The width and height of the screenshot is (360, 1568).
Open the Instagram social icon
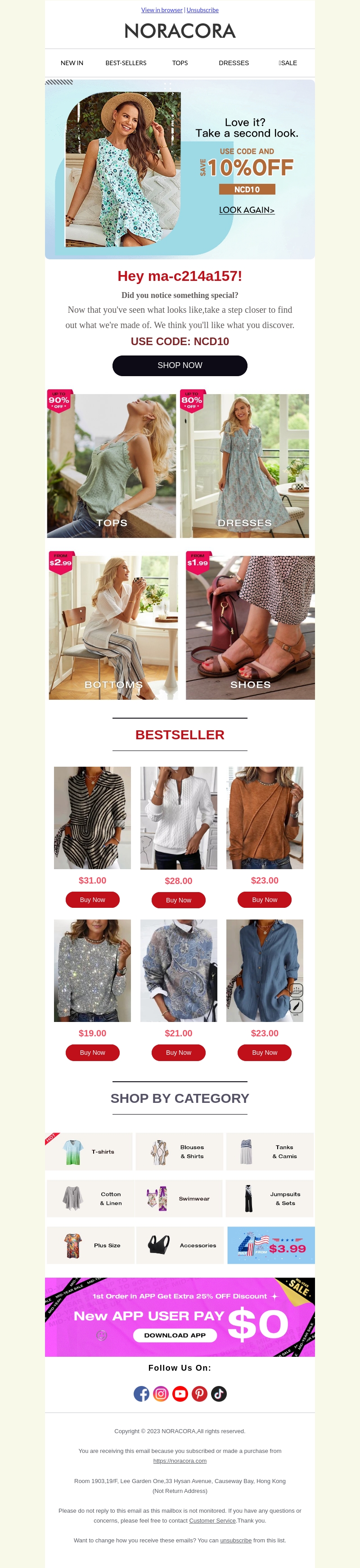click(161, 1393)
